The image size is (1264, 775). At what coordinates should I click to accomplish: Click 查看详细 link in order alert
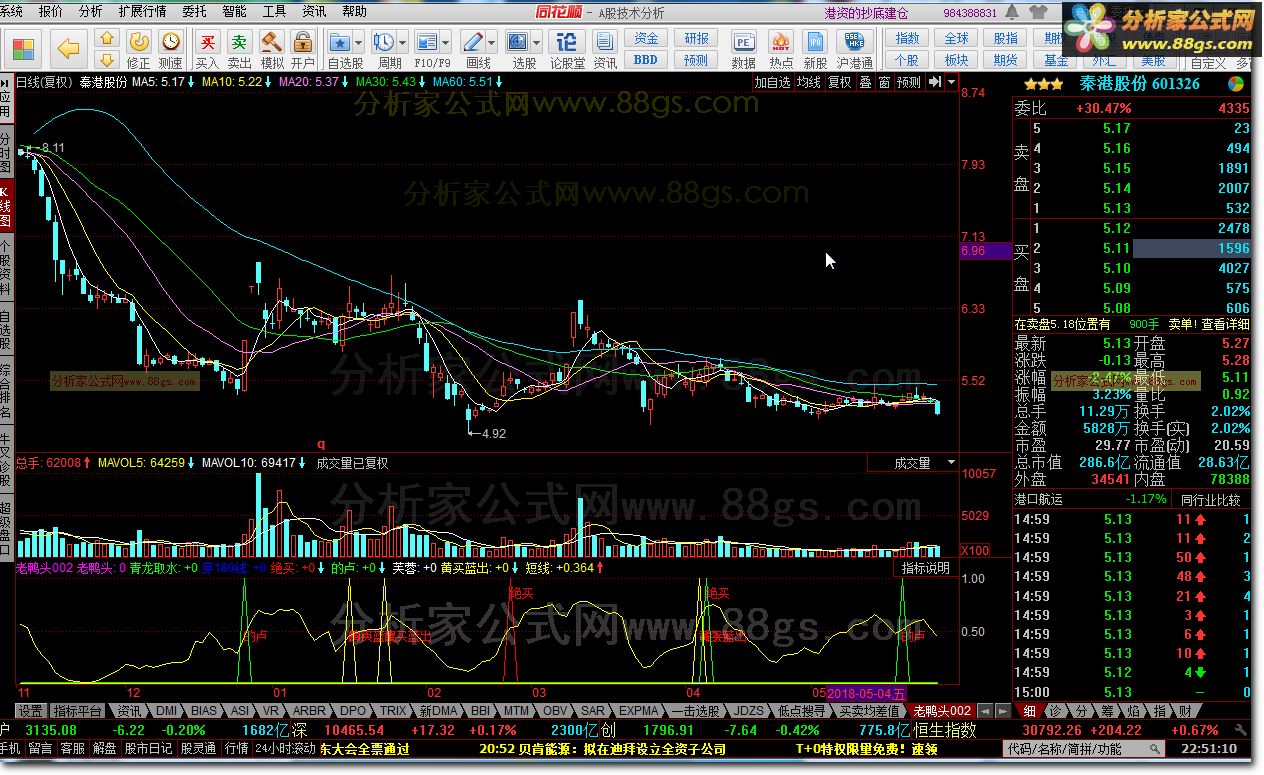pos(1225,324)
